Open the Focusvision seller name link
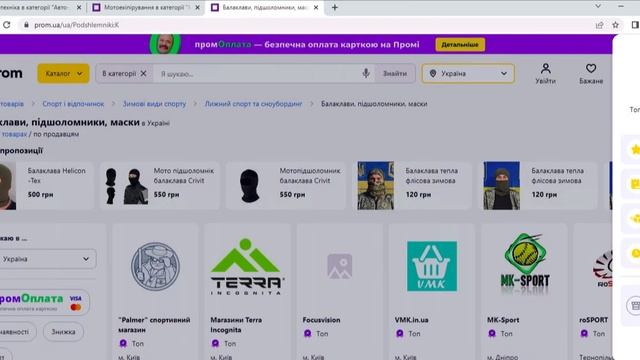Viewport: 640px width, 360px height. tap(321, 320)
